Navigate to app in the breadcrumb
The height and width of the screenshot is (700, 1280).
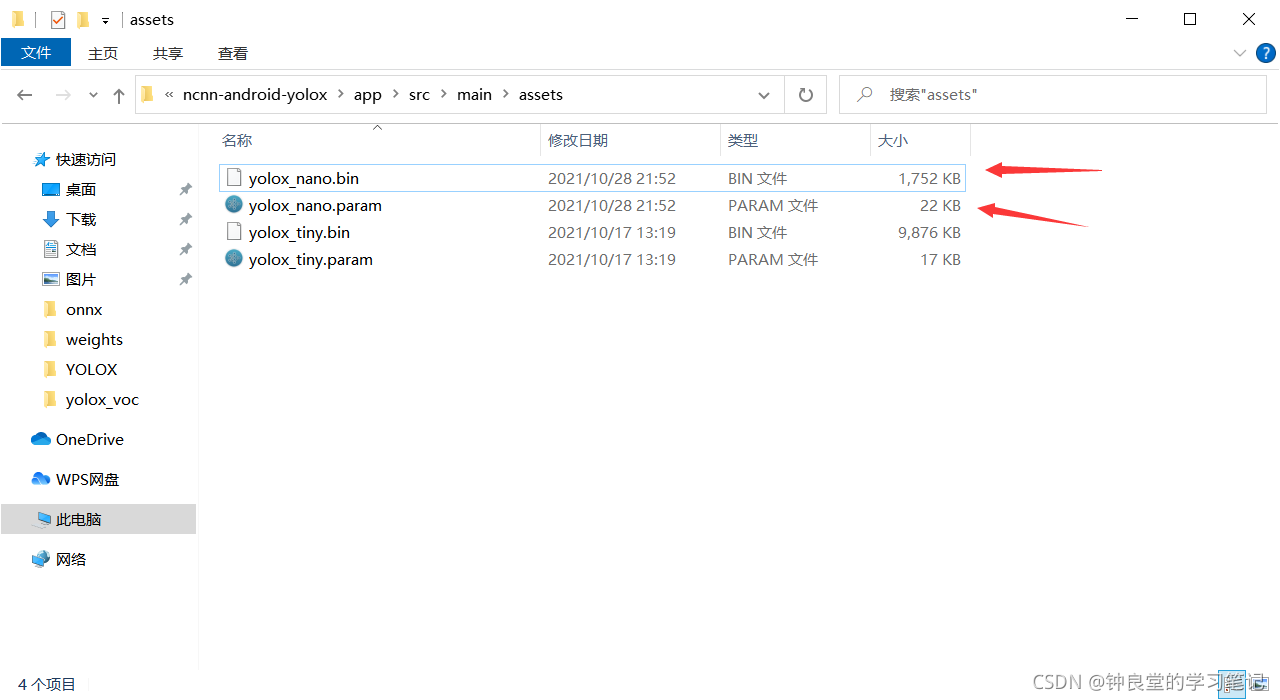click(x=368, y=95)
